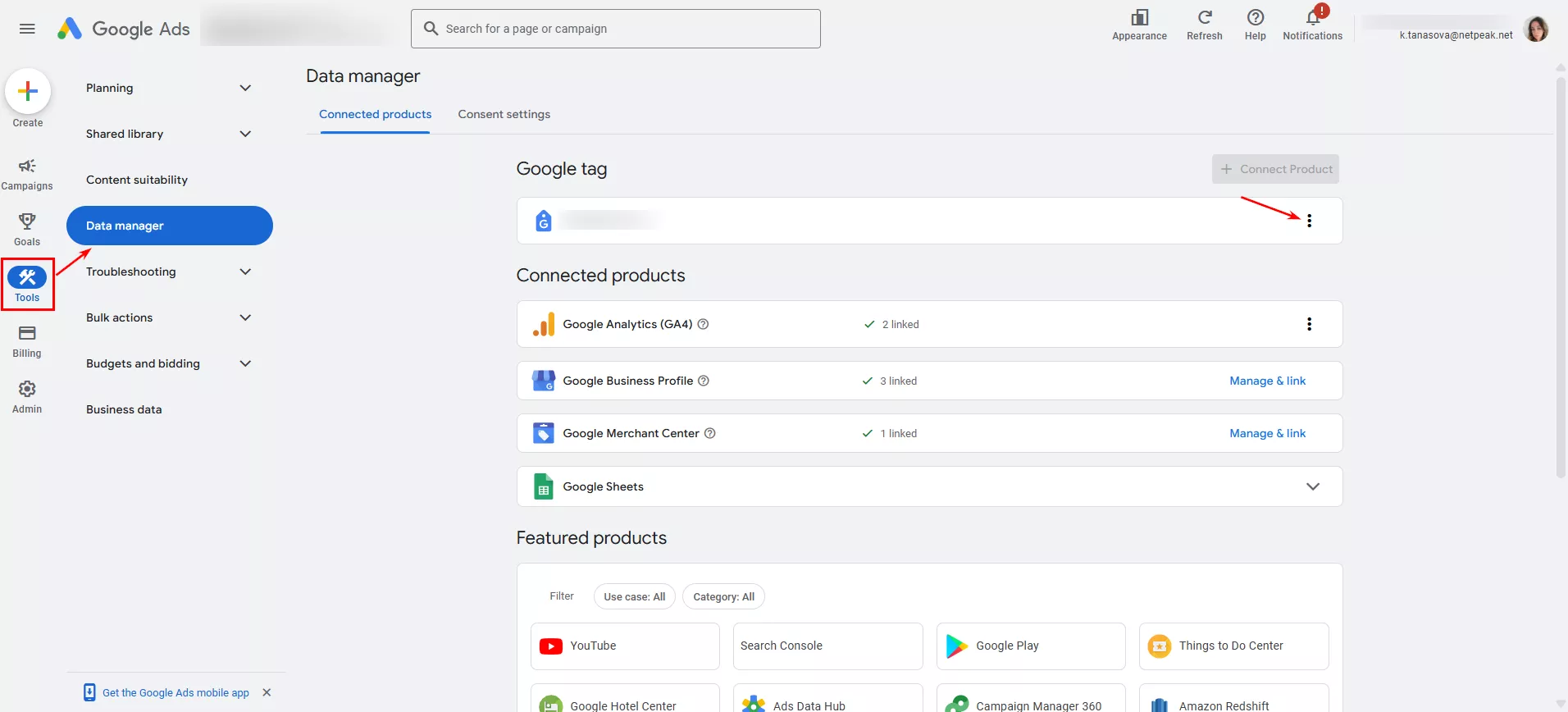The image size is (1568, 712).
Task: Click the user profile avatar
Action: click(1536, 29)
